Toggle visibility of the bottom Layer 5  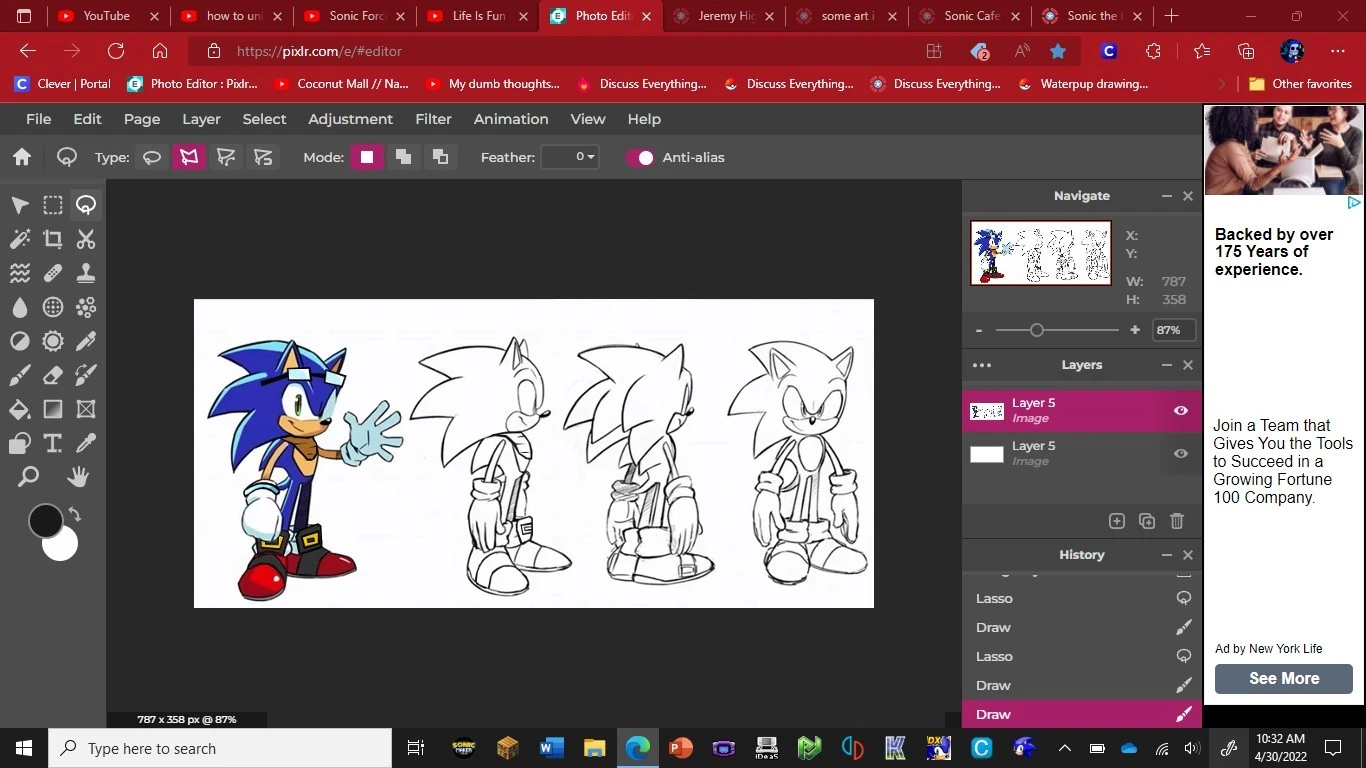click(x=1180, y=453)
